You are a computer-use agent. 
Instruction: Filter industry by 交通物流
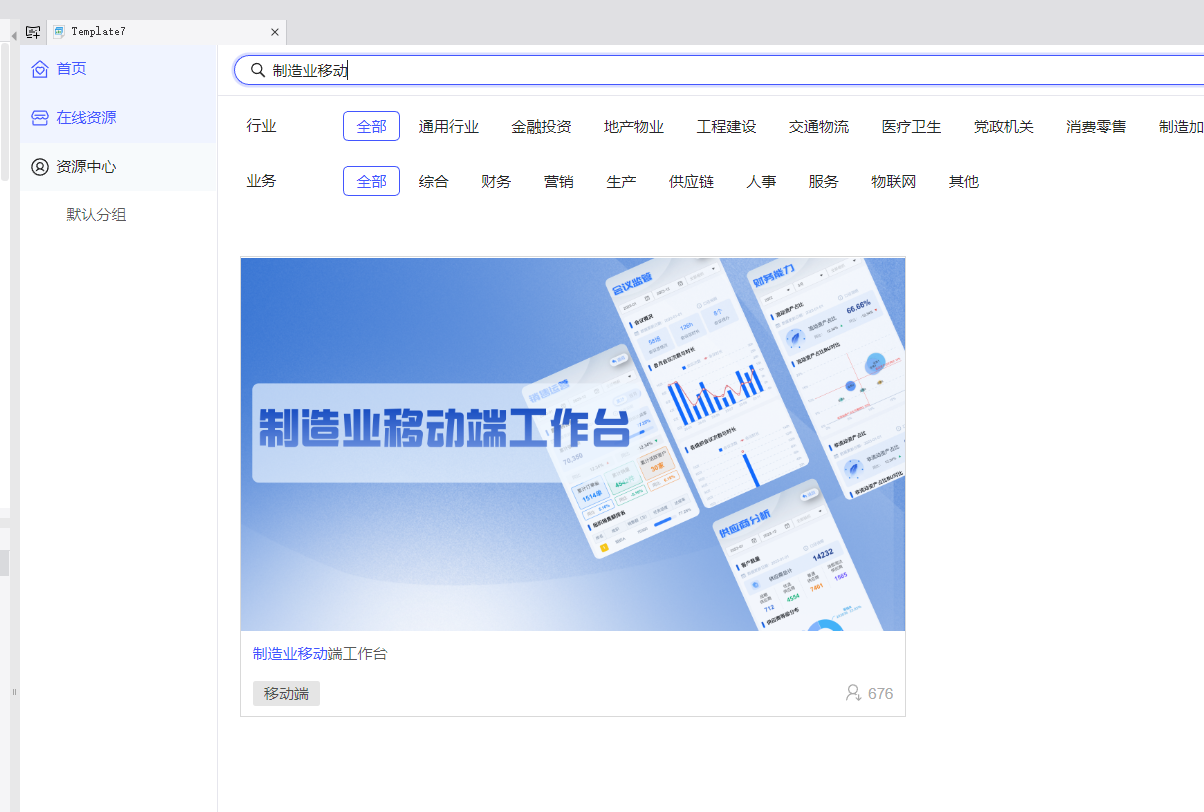pos(818,127)
